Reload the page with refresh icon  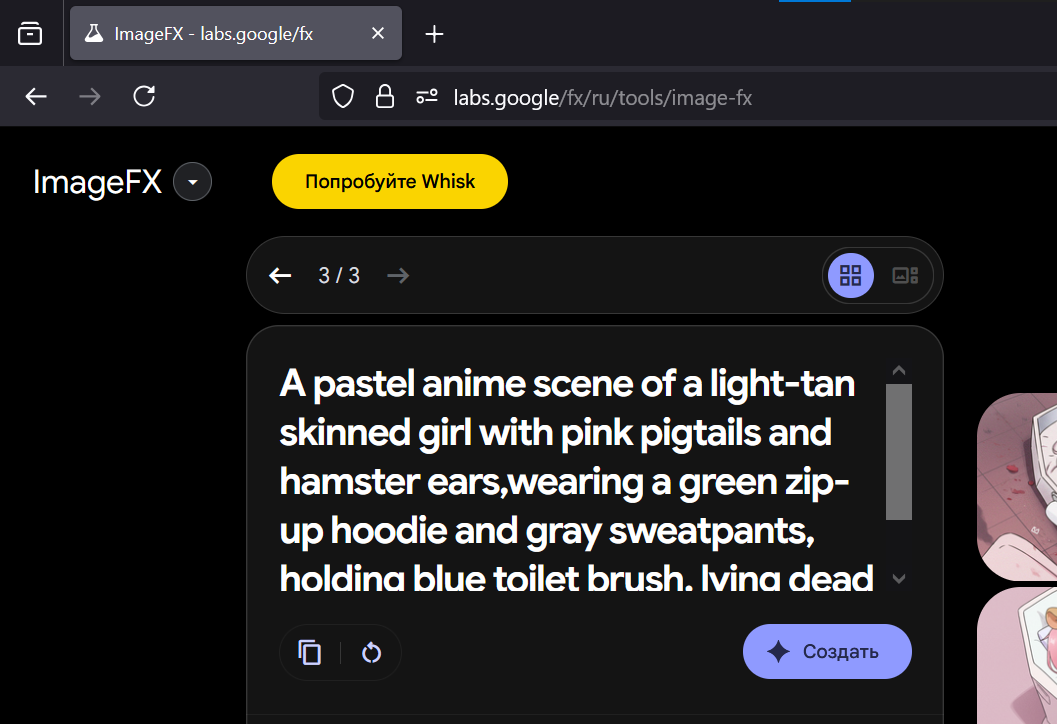pyautogui.click(x=144, y=96)
